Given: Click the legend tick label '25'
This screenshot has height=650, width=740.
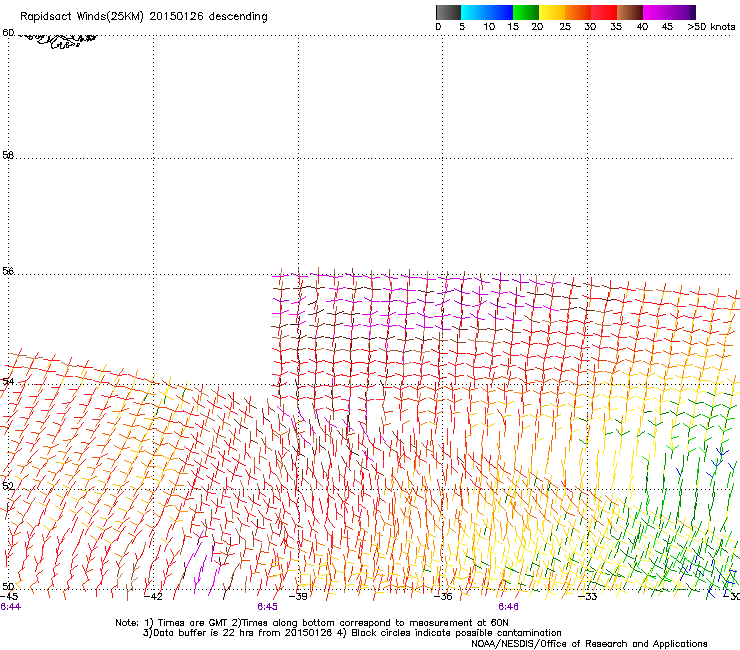Looking at the screenshot, I should click(565, 27).
